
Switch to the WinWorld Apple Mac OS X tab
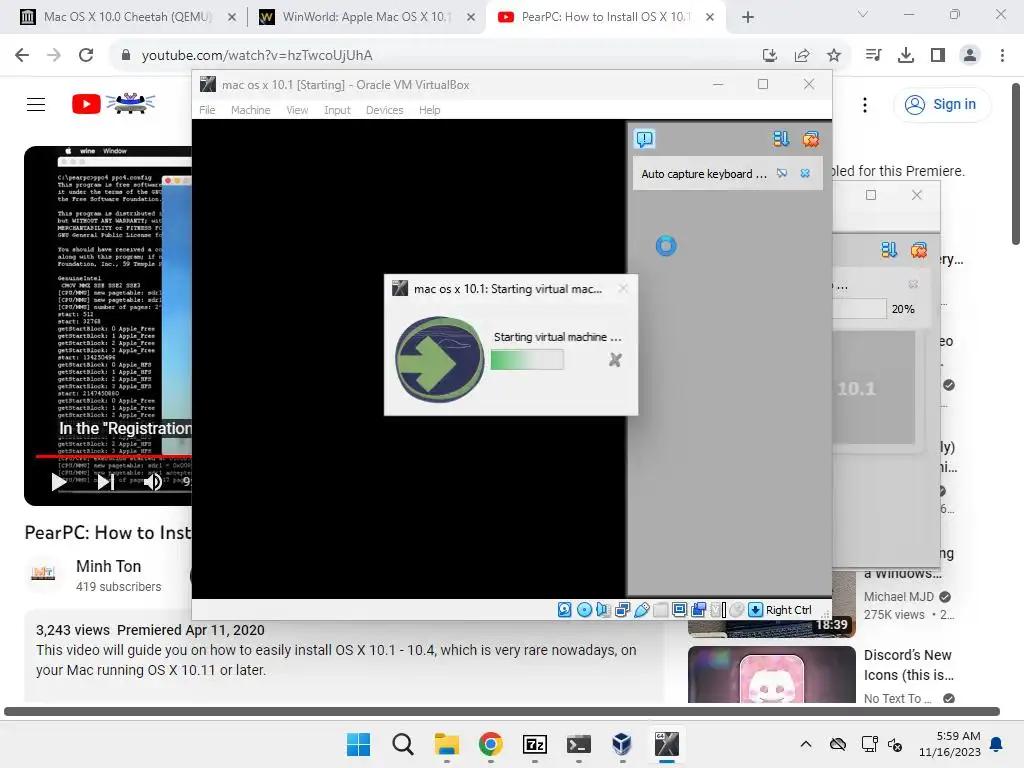(x=366, y=17)
